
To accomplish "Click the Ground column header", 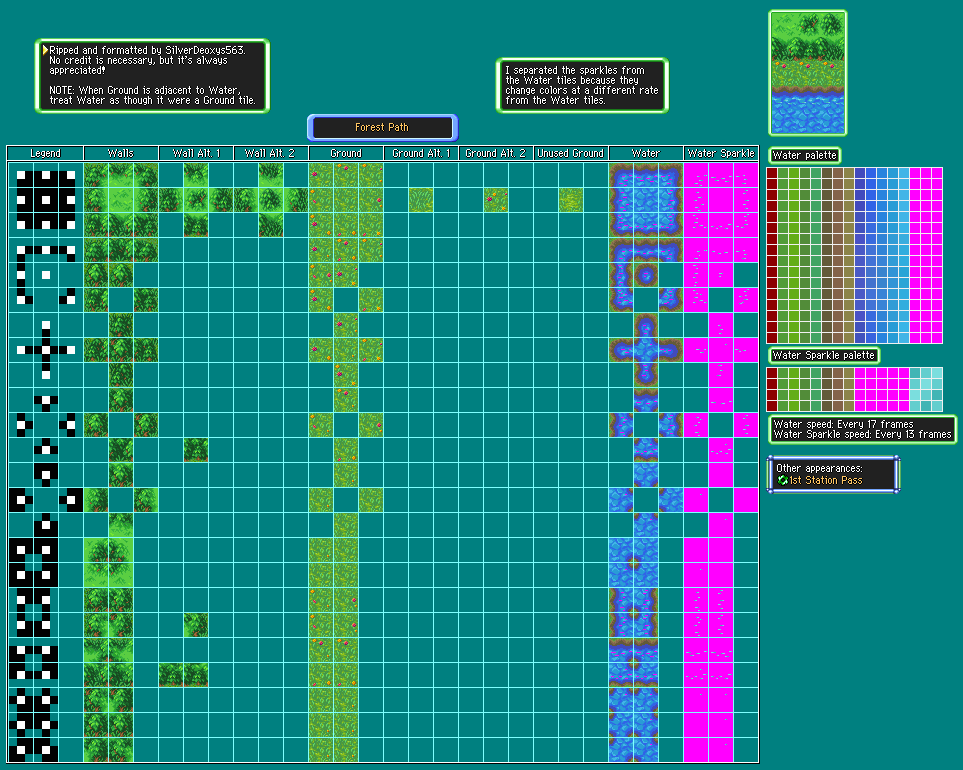I will [346, 153].
